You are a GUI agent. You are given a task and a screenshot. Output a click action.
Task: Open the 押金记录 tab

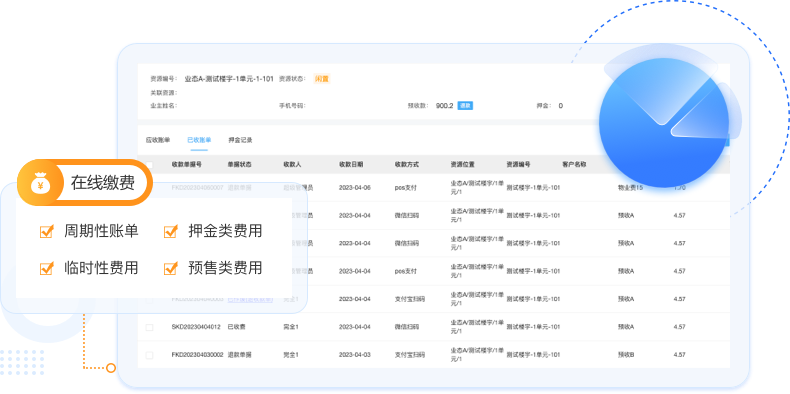click(240, 140)
